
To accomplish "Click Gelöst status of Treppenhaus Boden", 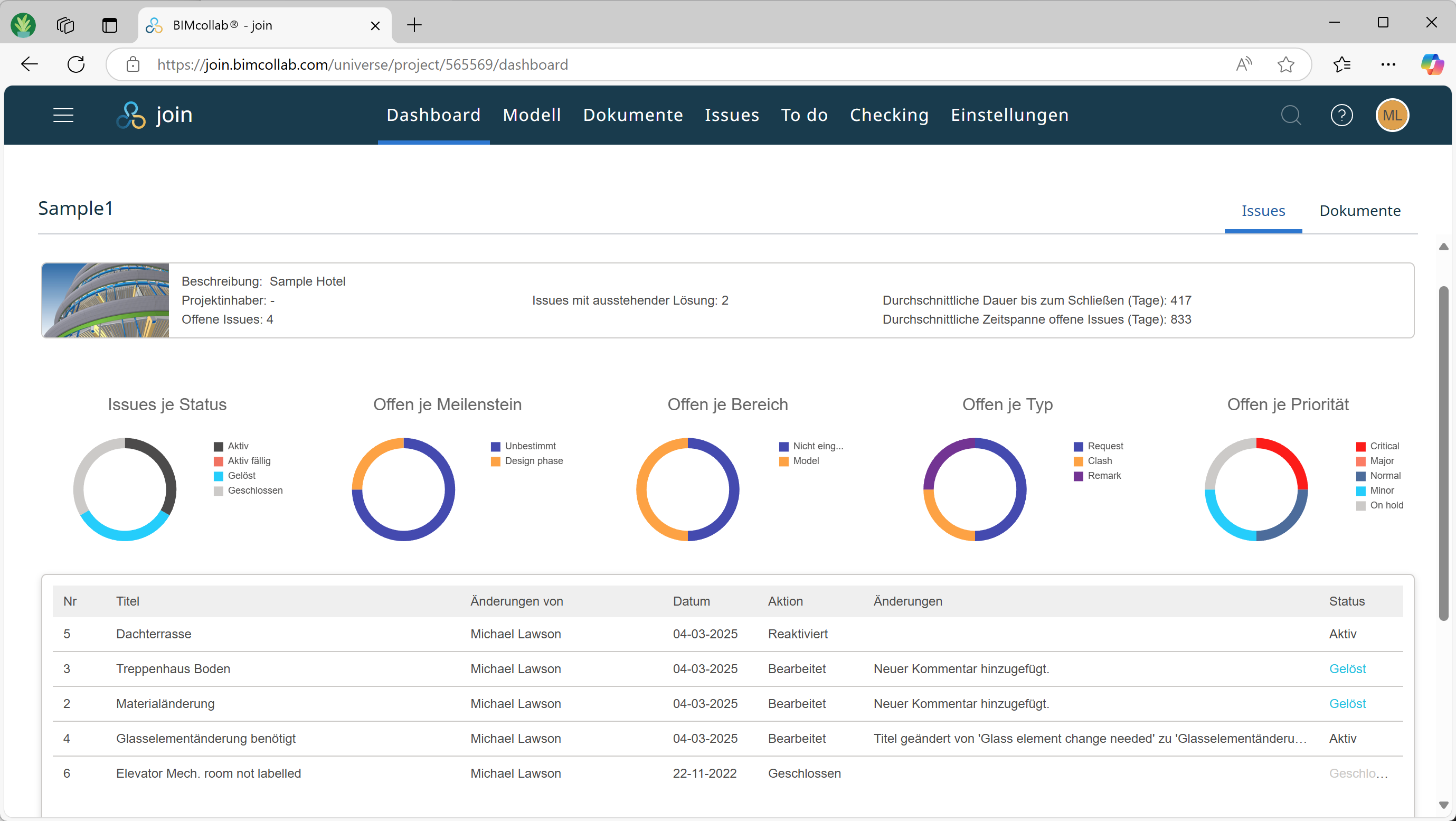I will pyautogui.click(x=1347, y=668).
